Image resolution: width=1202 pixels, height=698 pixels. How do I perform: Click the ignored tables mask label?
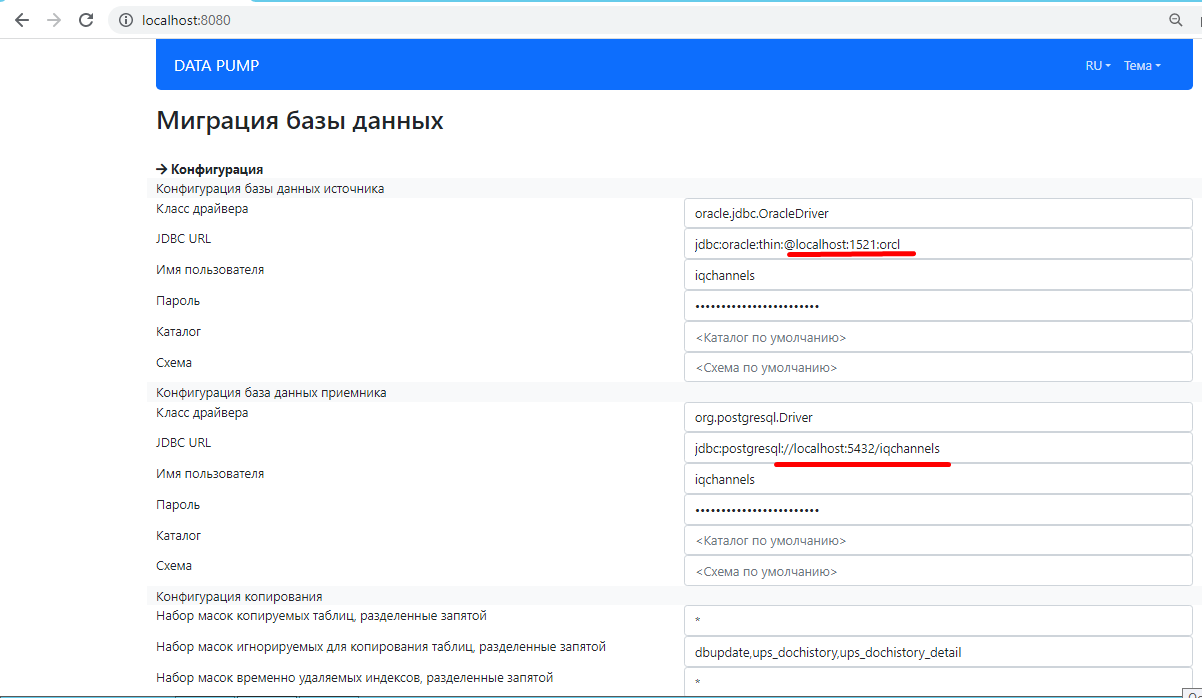click(381, 647)
